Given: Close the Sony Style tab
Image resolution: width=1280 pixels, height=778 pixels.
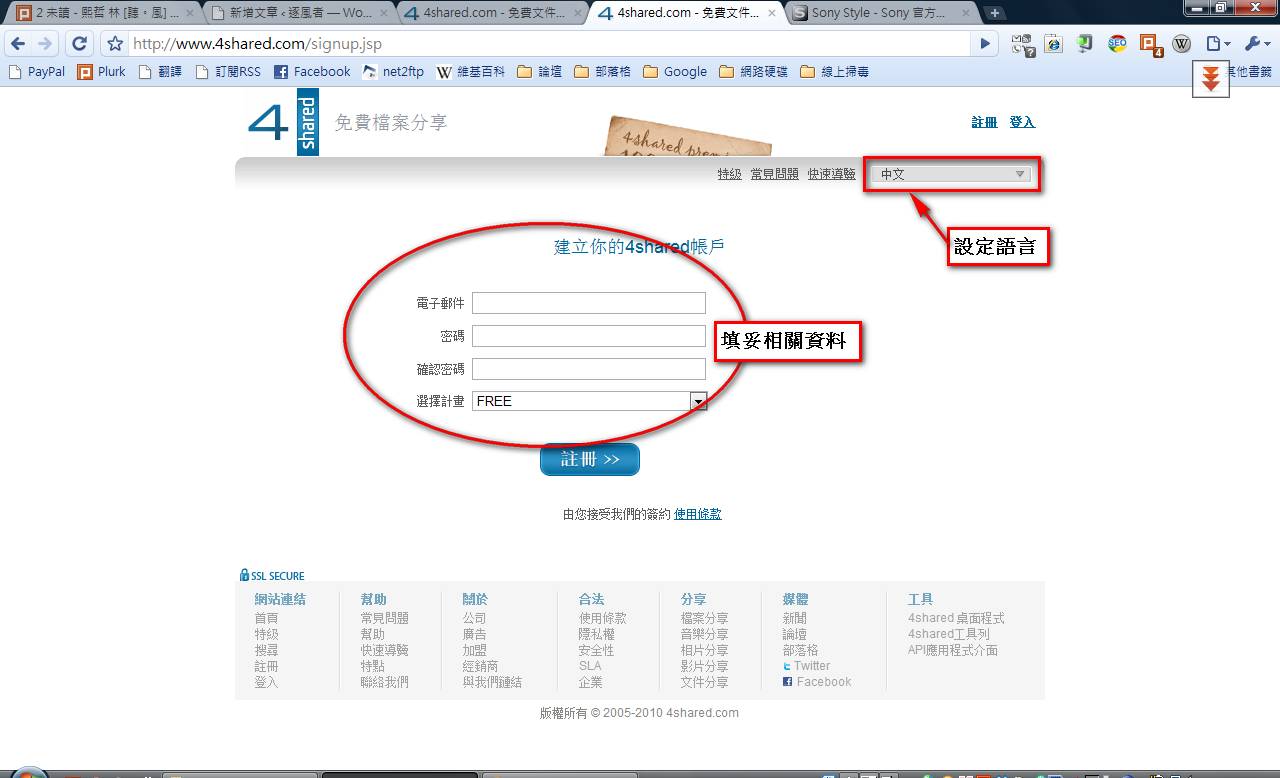Looking at the screenshot, I should (x=965, y=13).
